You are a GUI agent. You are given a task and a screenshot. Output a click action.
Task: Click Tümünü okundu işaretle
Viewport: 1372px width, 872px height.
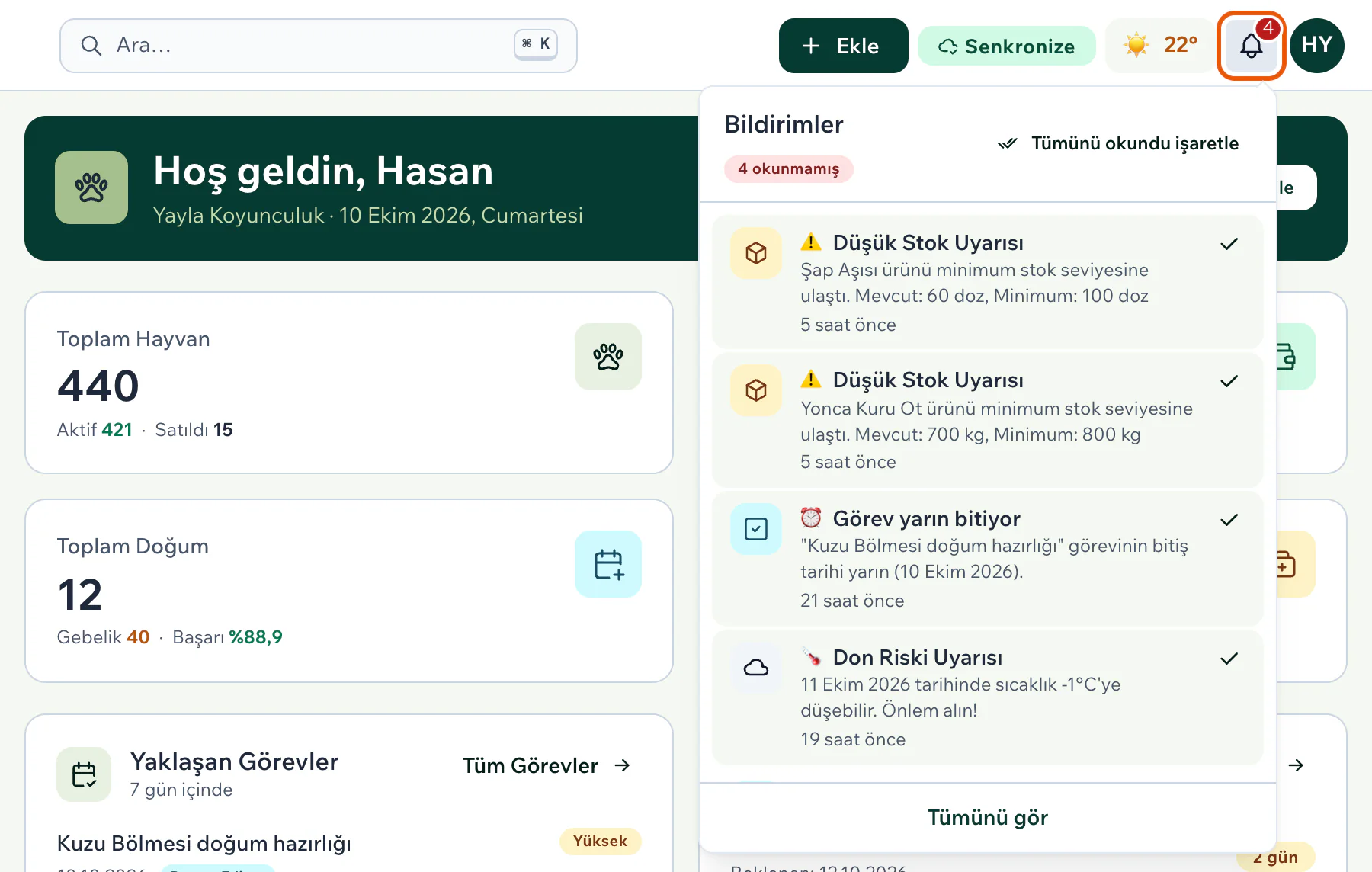pyautogui.click(x=1118, y=143)
